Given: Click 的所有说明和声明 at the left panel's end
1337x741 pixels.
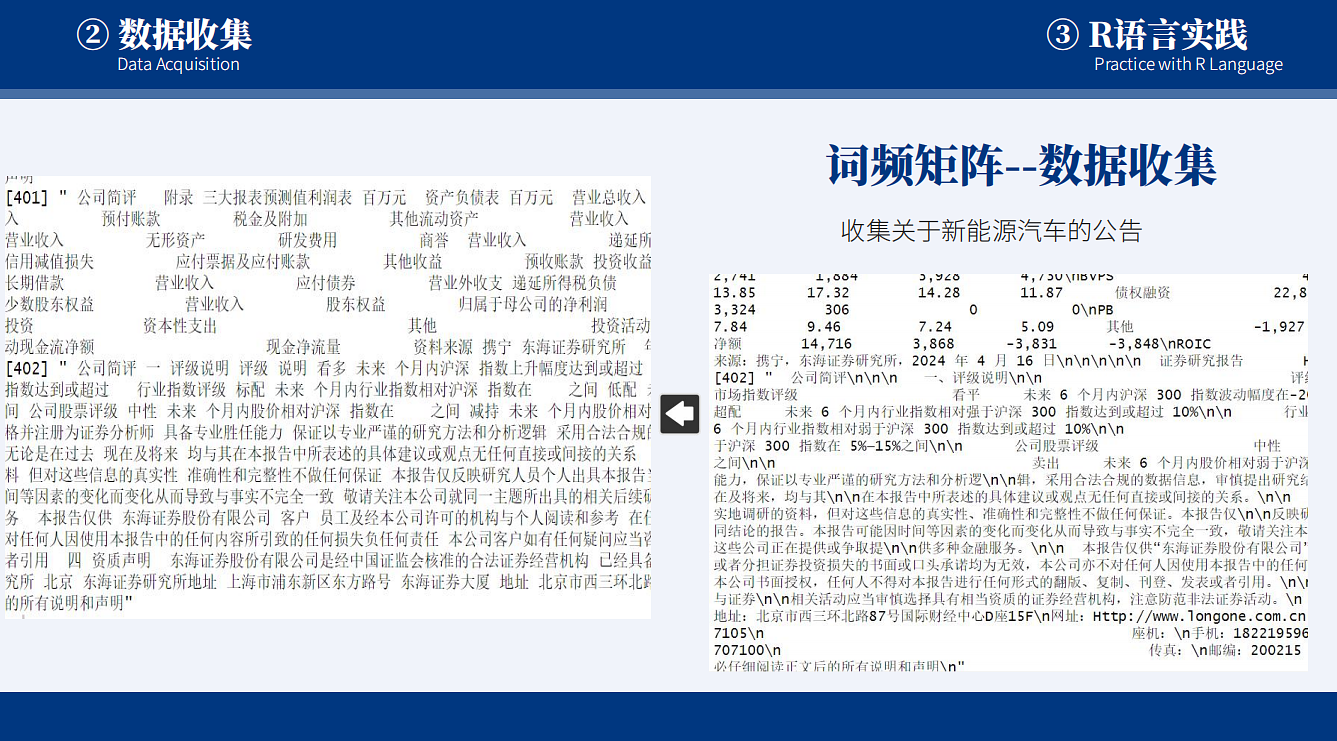Looking at the screenshot, I should tap(69, 603).
